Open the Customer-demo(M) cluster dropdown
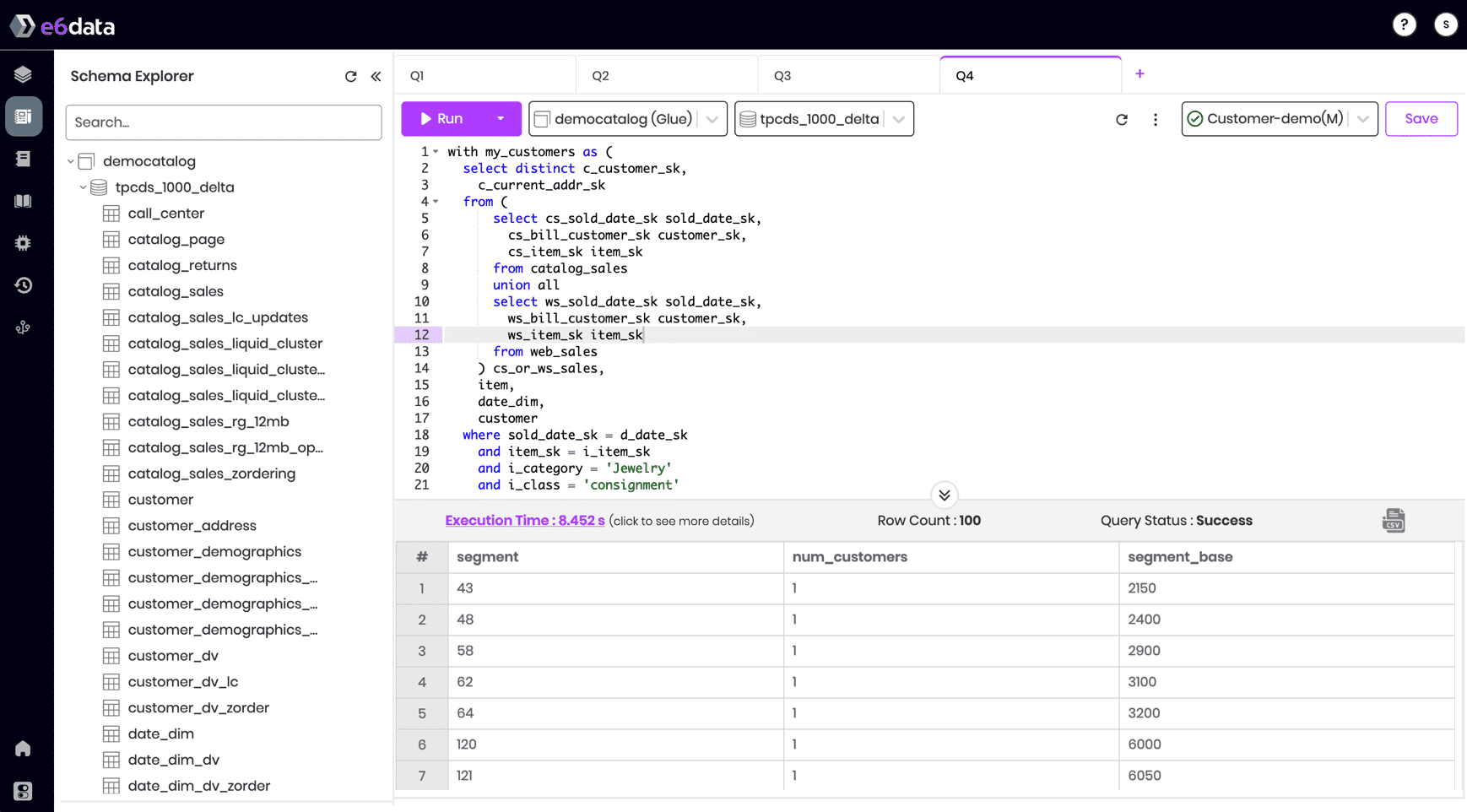The width and height of the screenshot is (1467, 812). [x=1361, y=118]
